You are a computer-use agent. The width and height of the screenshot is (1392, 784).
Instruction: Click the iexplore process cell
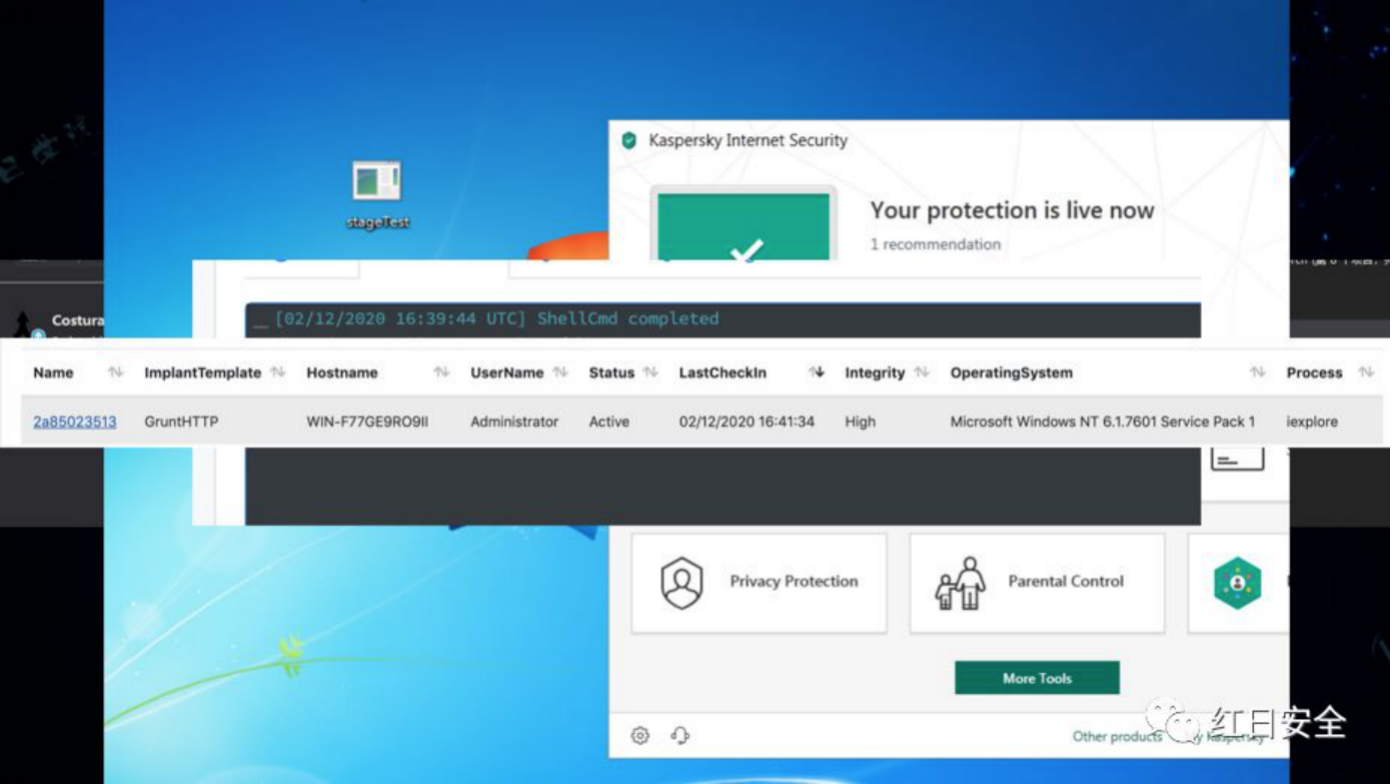click(1312, 422)
